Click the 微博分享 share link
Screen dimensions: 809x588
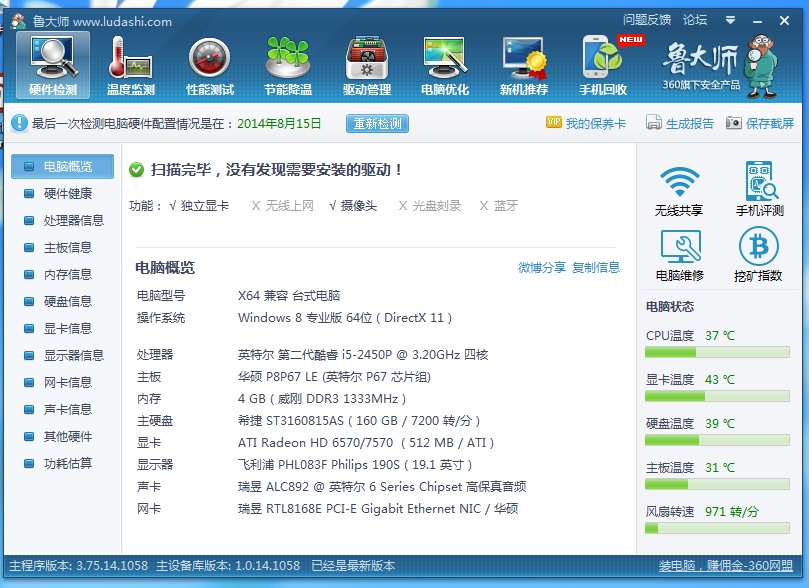(542, 267)
